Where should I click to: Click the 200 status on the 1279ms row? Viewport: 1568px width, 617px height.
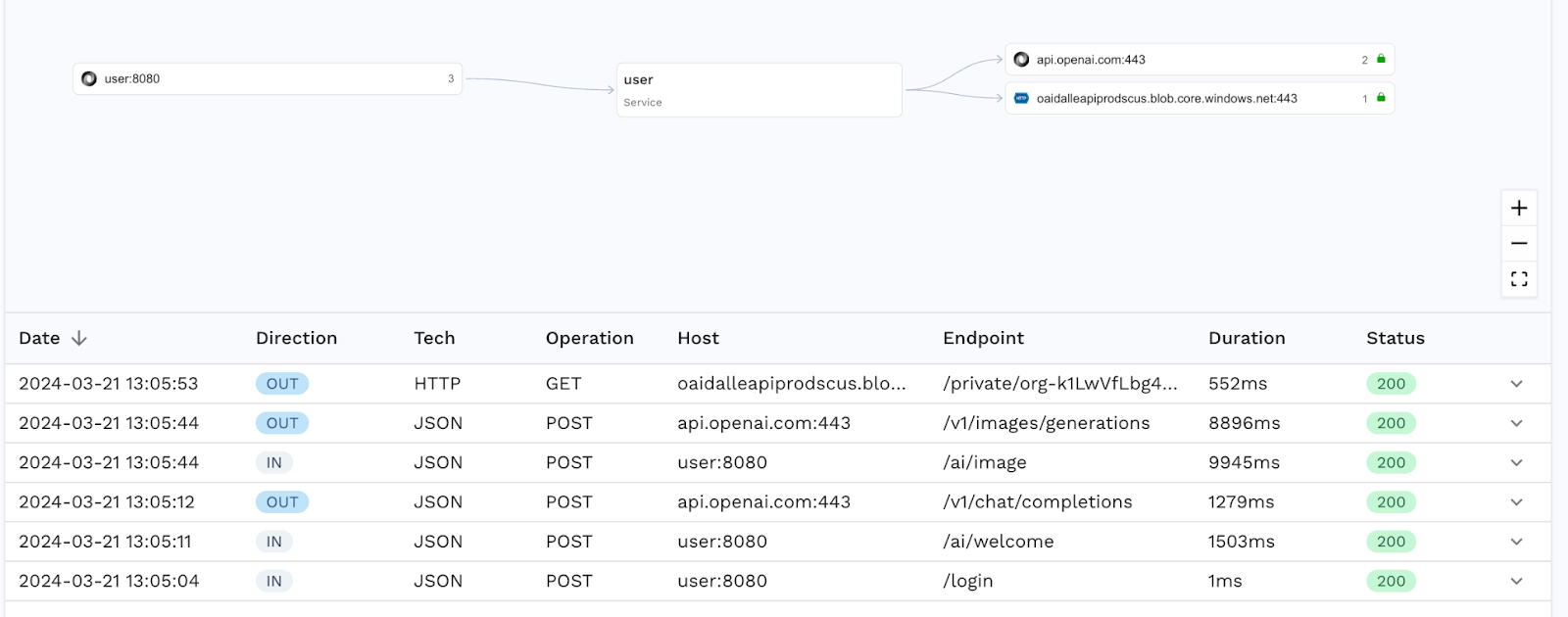pyautogui.click(x=1391, y=502)
